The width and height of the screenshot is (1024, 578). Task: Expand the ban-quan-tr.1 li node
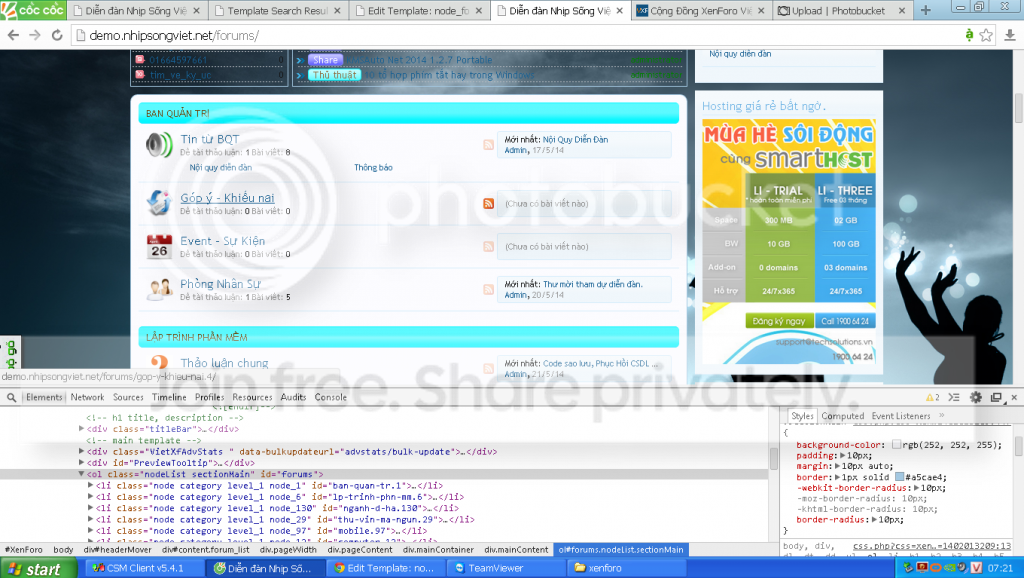(x=92, y=485)
